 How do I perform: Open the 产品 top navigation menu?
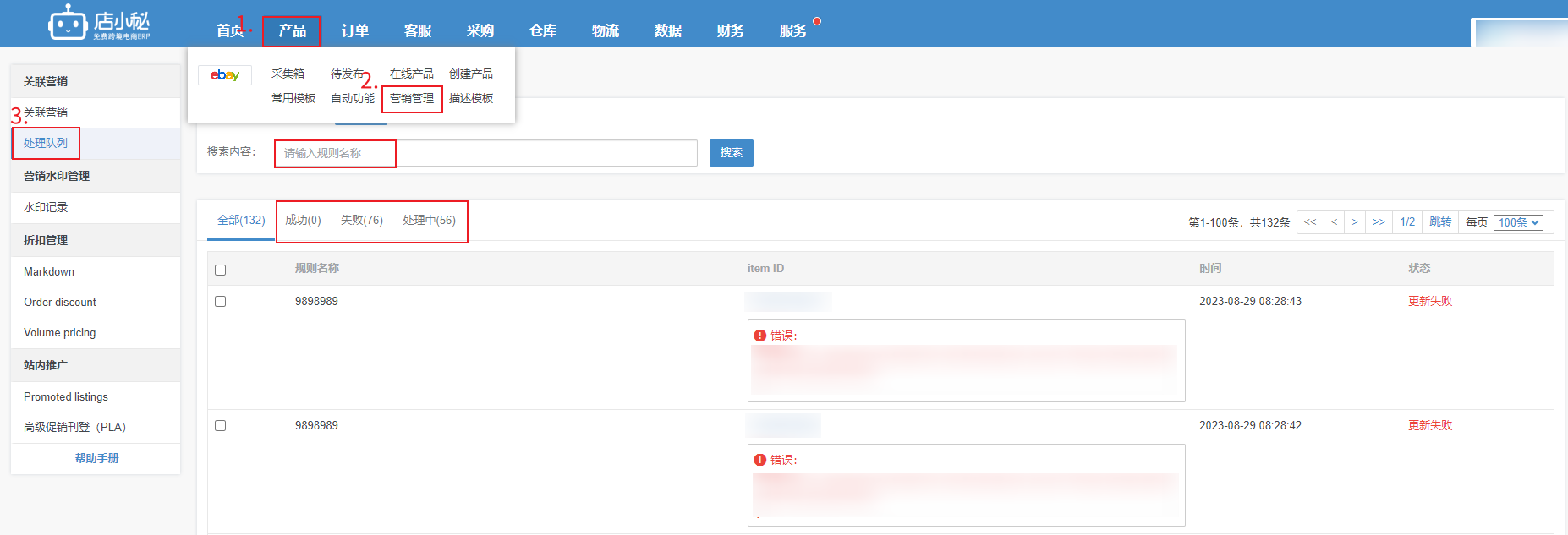point(292,31)
